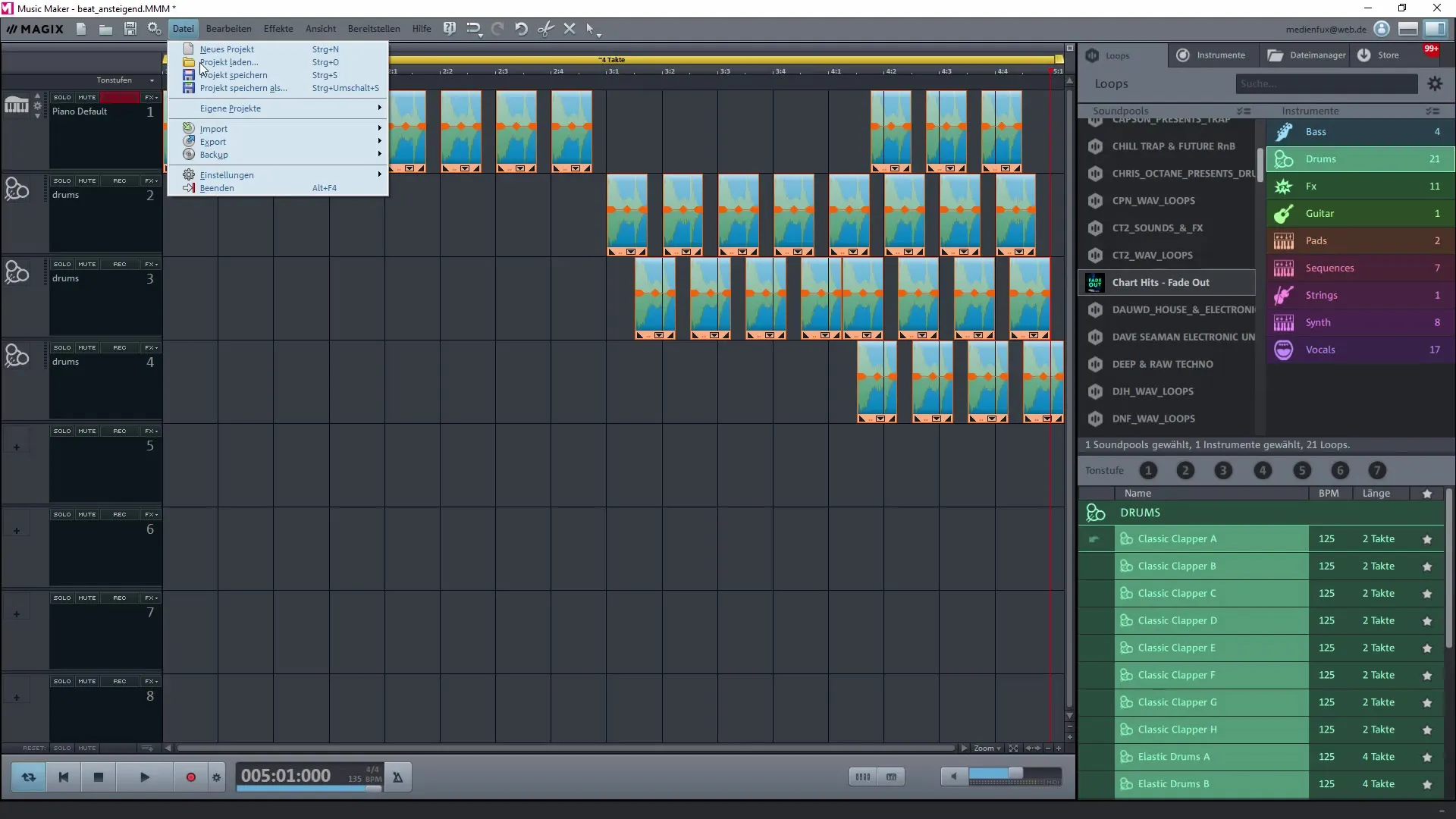Viewport: 1456px width, 819px height.
Task: Click the horizontal arrangement scrollbar
Action: point(566,748)
